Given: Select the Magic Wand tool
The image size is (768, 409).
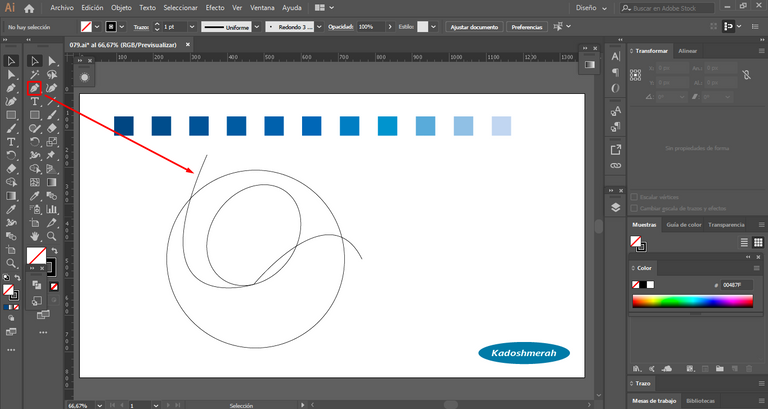Looking at the screenshot, I should (x=34, y=74).
